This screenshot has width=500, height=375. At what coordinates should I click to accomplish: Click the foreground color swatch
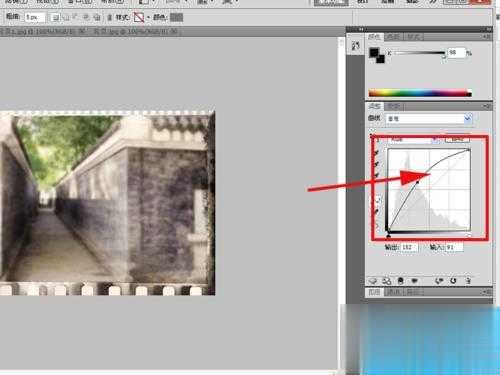(x=374, y=52)
